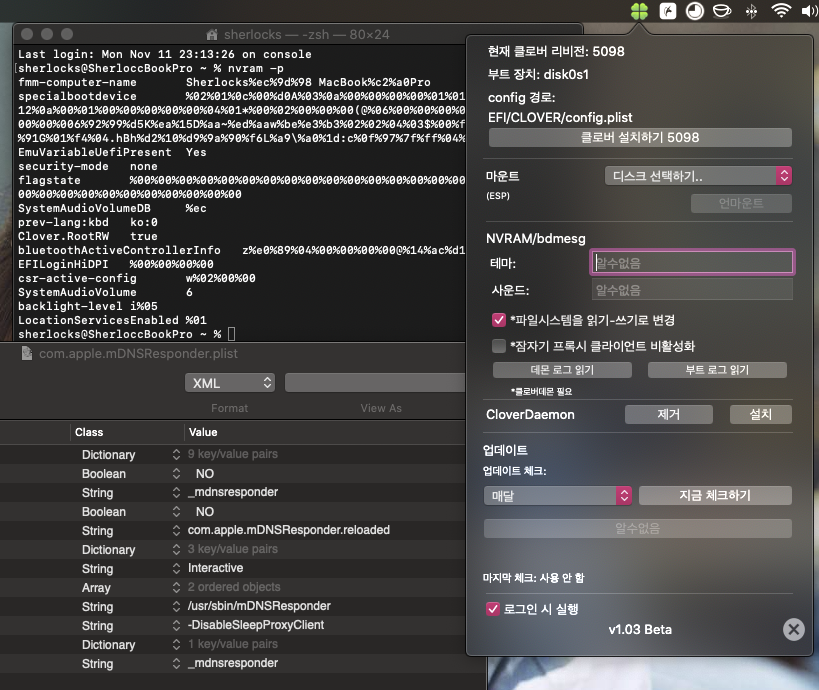Click Read boot log button (부트 로그 읽기)
Screen dimensions: 819x690
point(717,370)
